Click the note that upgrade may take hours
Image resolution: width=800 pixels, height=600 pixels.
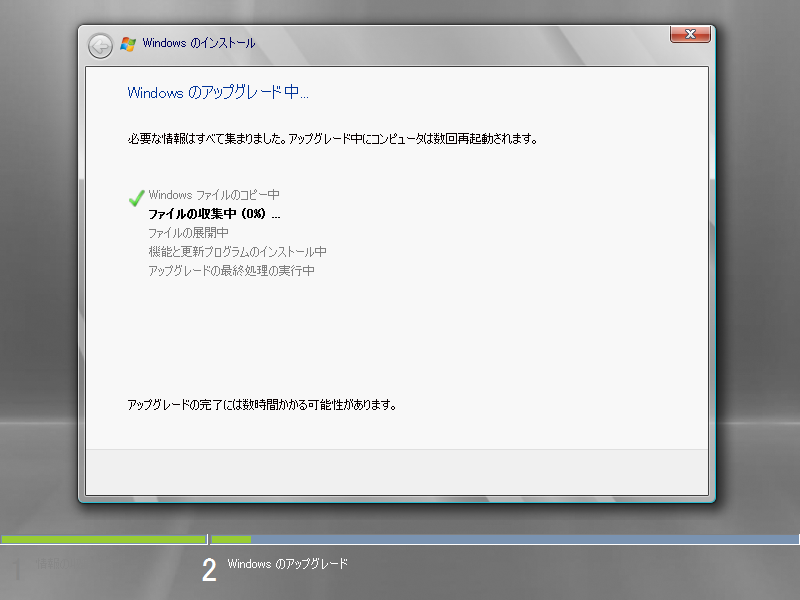[262, 405]
